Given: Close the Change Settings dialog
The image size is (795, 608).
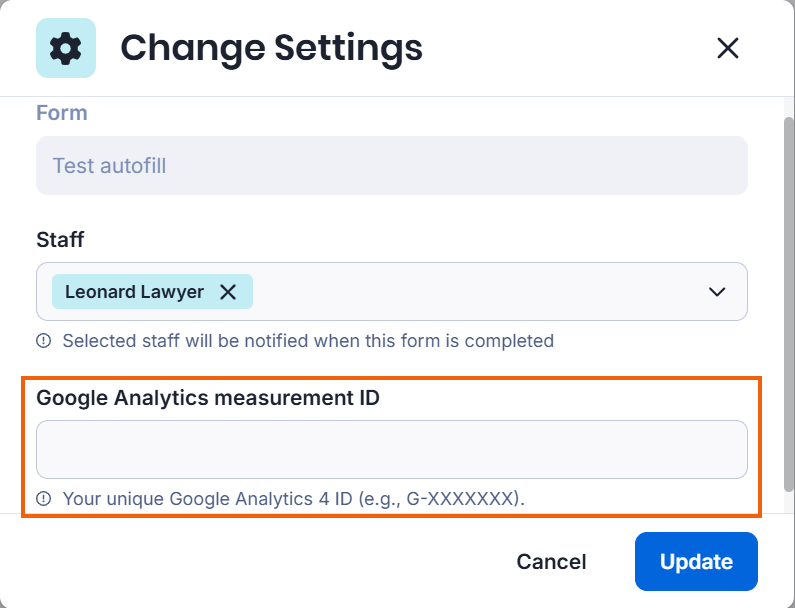Looking at the screenshot, I should click(x=728, y=48).
